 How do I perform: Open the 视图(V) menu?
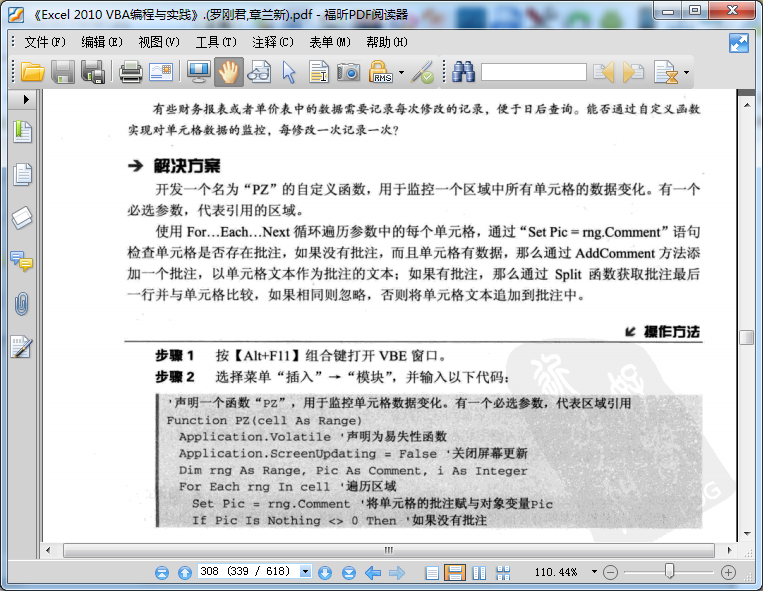pyautogui.click(x=159, y=43)
